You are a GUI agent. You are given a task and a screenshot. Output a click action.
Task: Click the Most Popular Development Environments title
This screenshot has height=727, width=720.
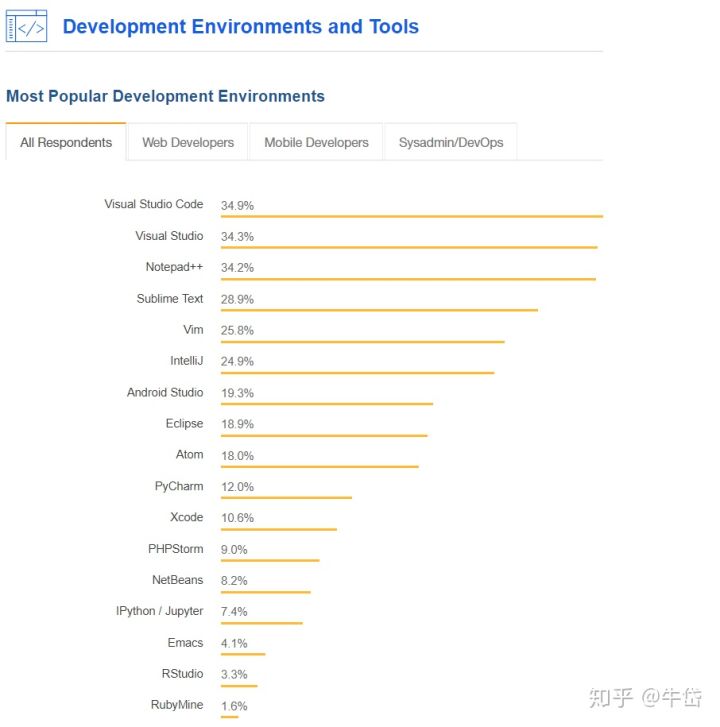(x=165, y=96)
